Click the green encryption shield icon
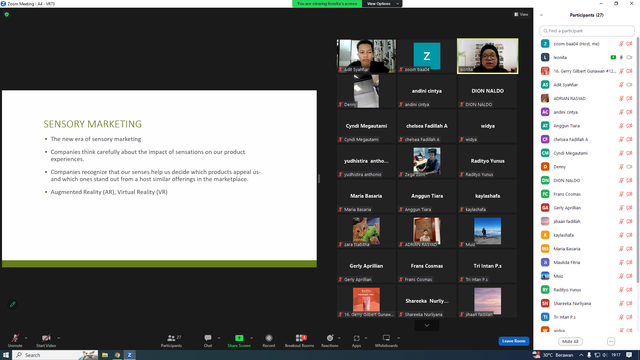Viewport: 640px width, 360px height. [7, 14]
